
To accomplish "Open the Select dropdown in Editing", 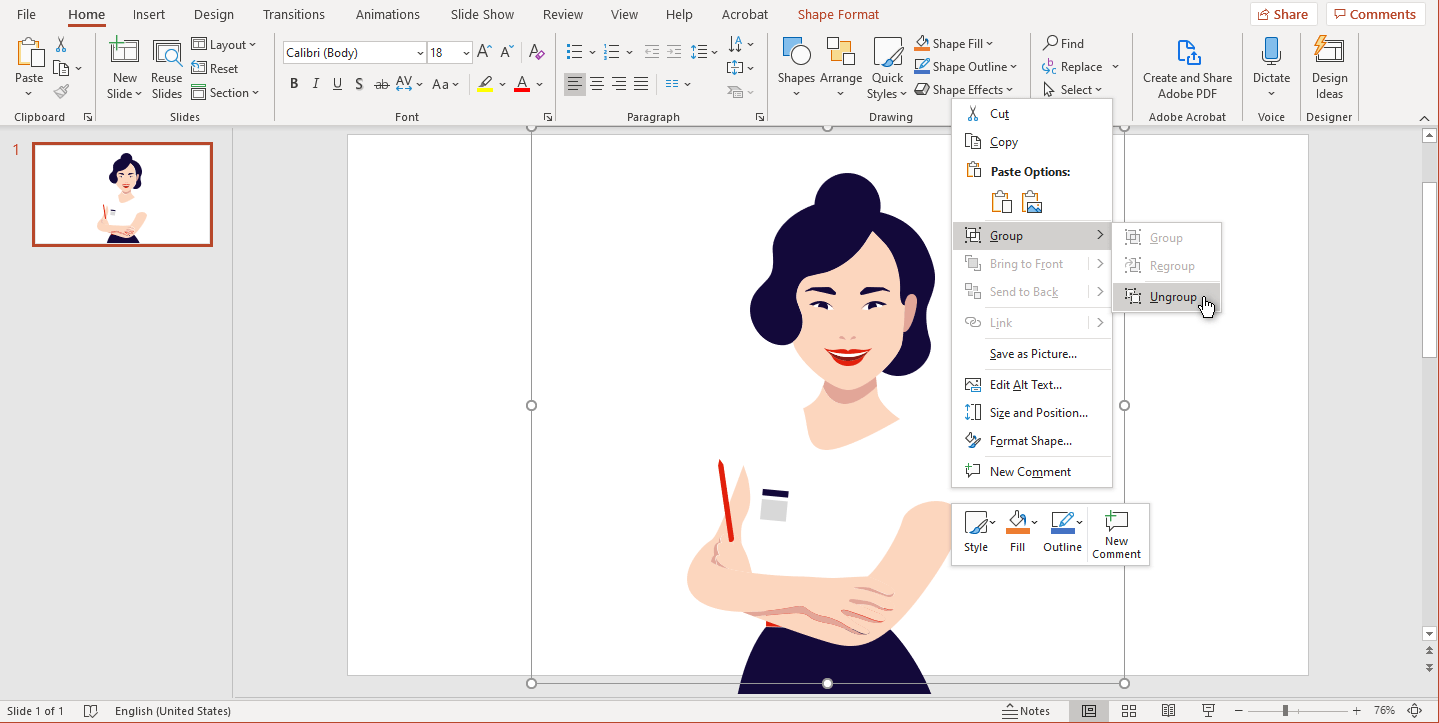I will [1073, 90].
